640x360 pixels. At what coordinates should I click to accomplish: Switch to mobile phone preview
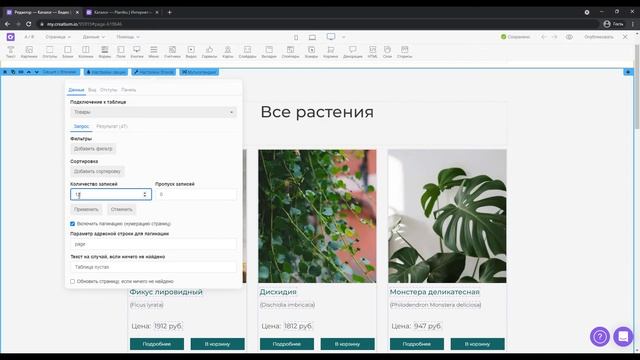[296, 37]
